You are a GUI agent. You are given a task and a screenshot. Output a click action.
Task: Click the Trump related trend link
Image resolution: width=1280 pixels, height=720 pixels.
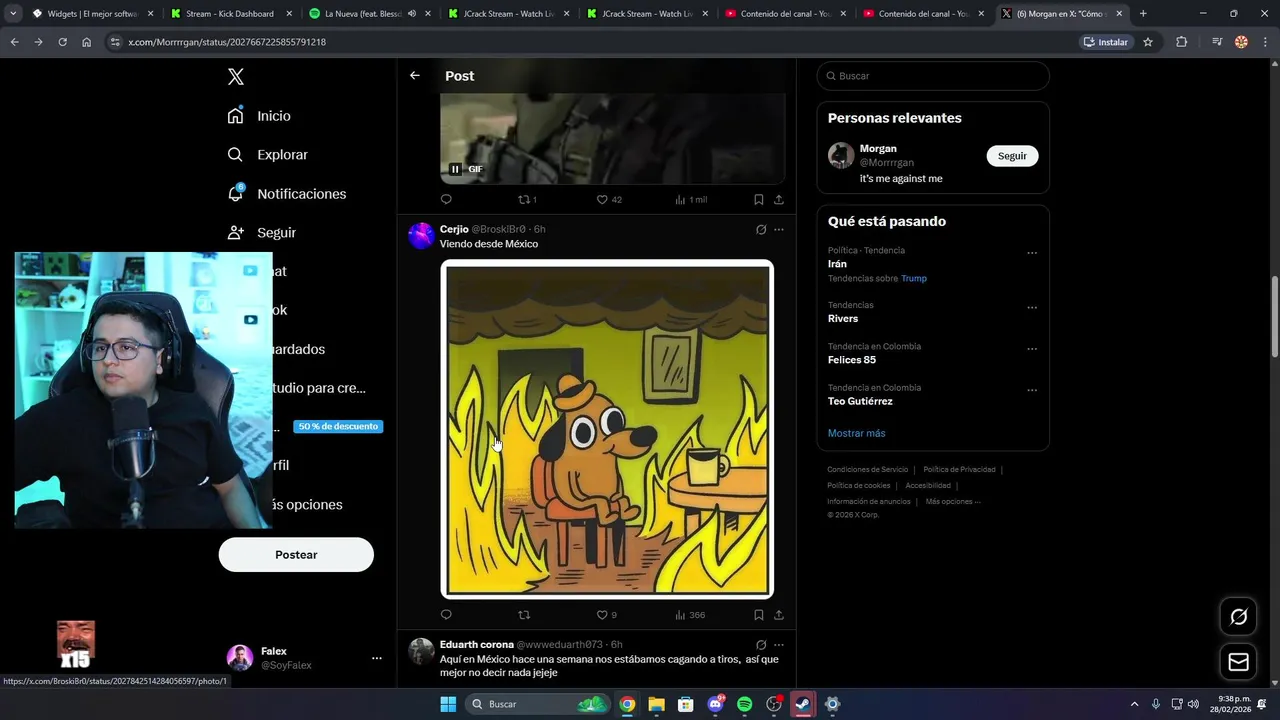(x=914, y=279)
